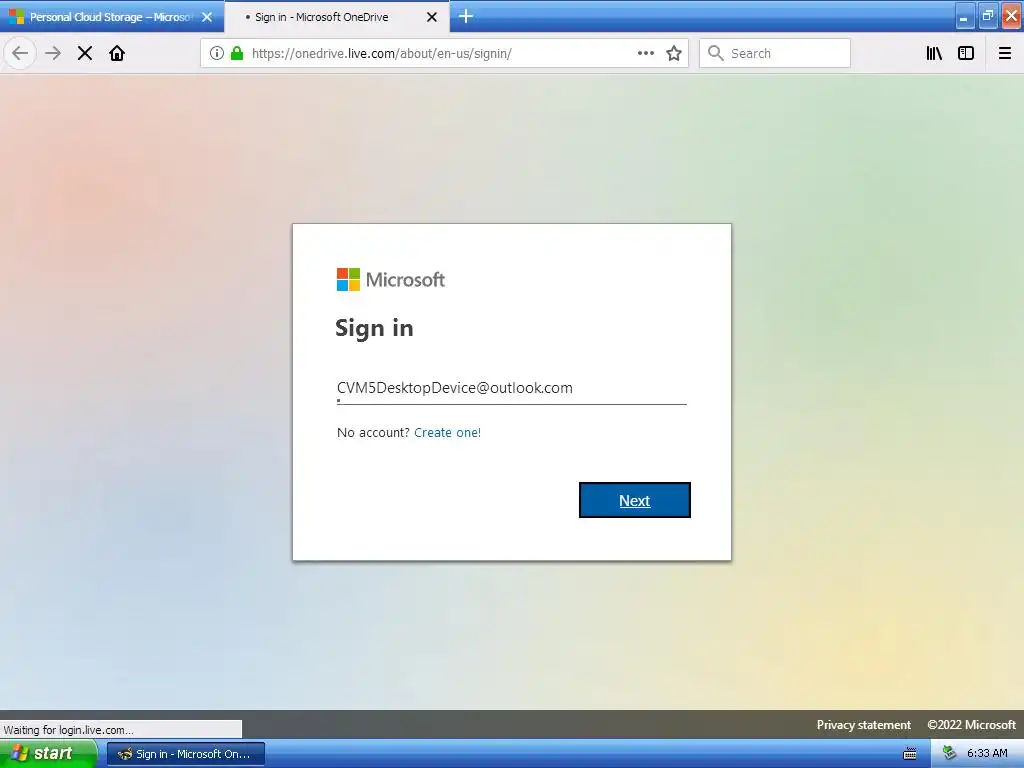Screen dimensions: 1024x768
Task: Open a new tab with plus
Action: point(466,16)
